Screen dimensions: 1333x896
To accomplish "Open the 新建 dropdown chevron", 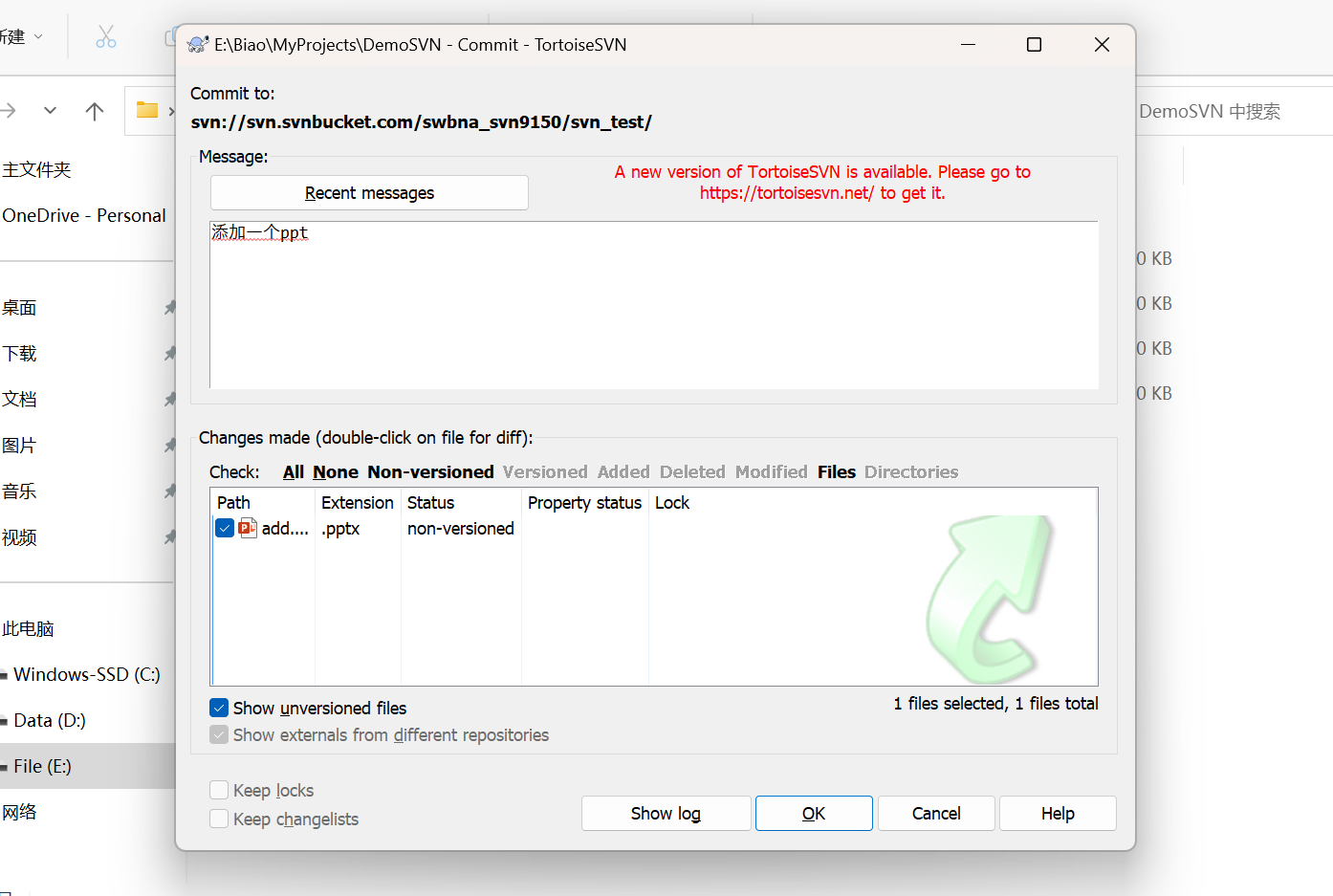I will [38, 37].
